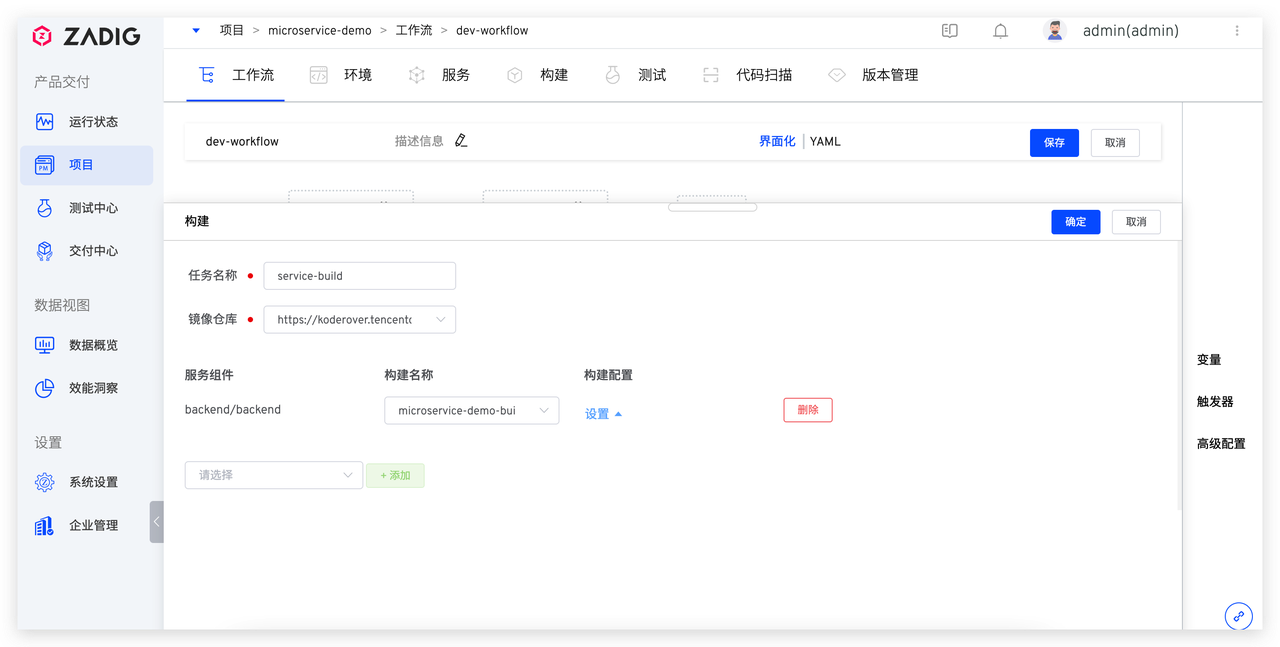Click the floating link icon button
The width and height of the screenshot is (1280, 647).
click(1239, 615)
